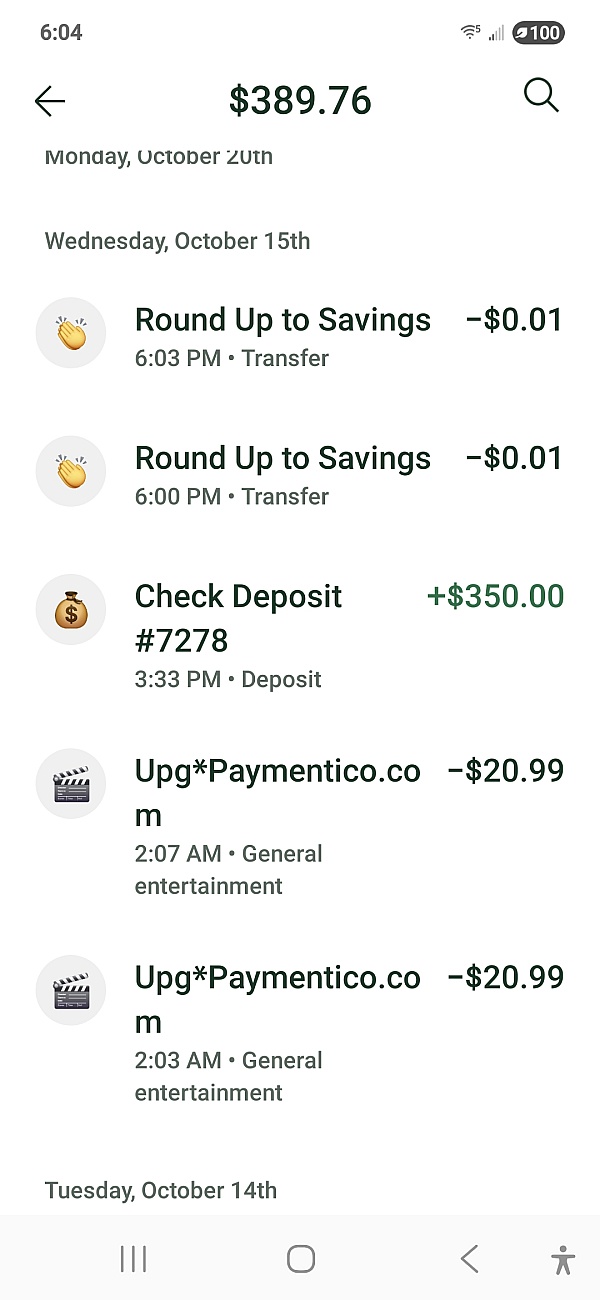Open Check Deposit #7278 transaction
Viewport: 600px width, 1300px height.
click(x=238, y=617)
